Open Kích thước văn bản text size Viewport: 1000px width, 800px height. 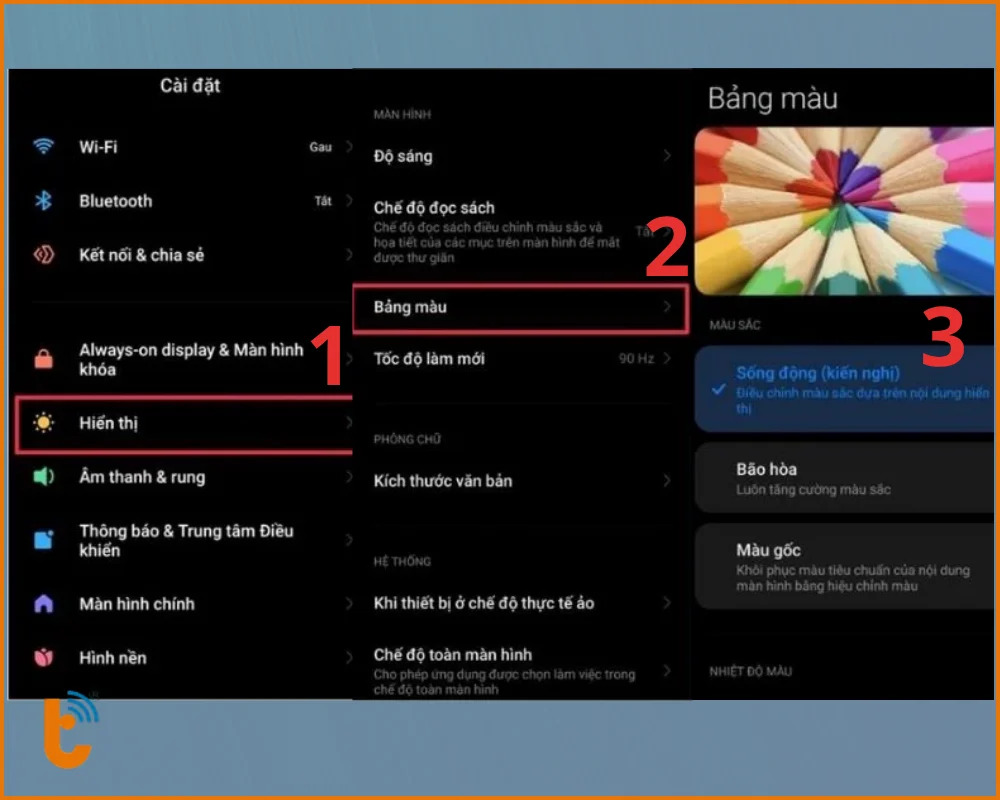point(522,481)
